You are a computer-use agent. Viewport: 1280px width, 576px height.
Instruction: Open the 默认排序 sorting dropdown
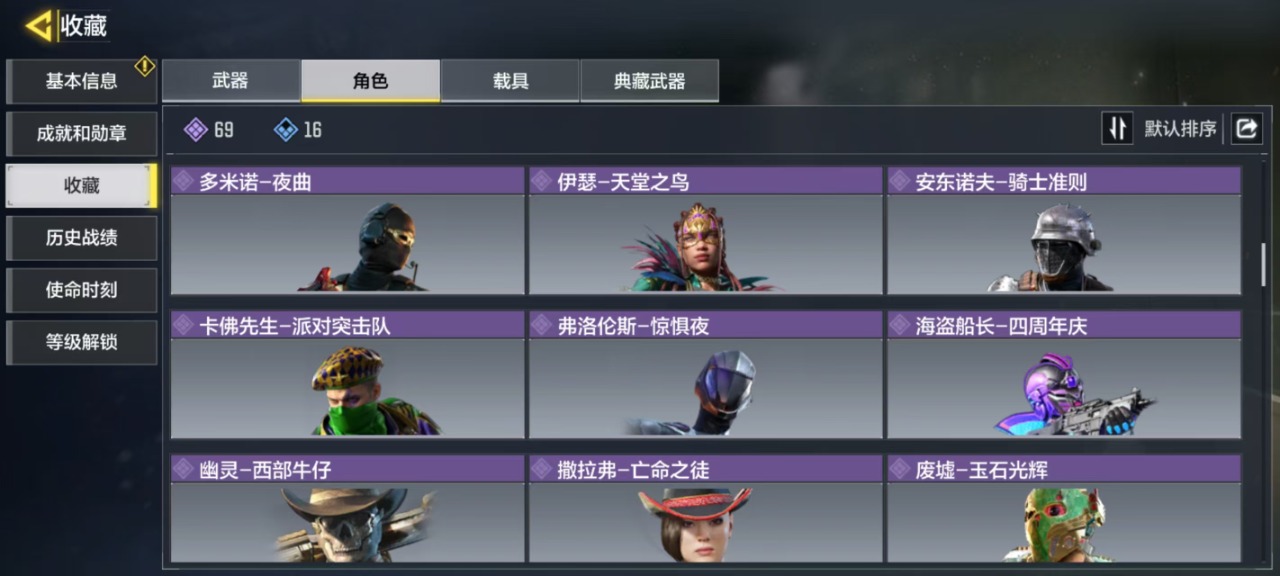tap(1180, 129)
